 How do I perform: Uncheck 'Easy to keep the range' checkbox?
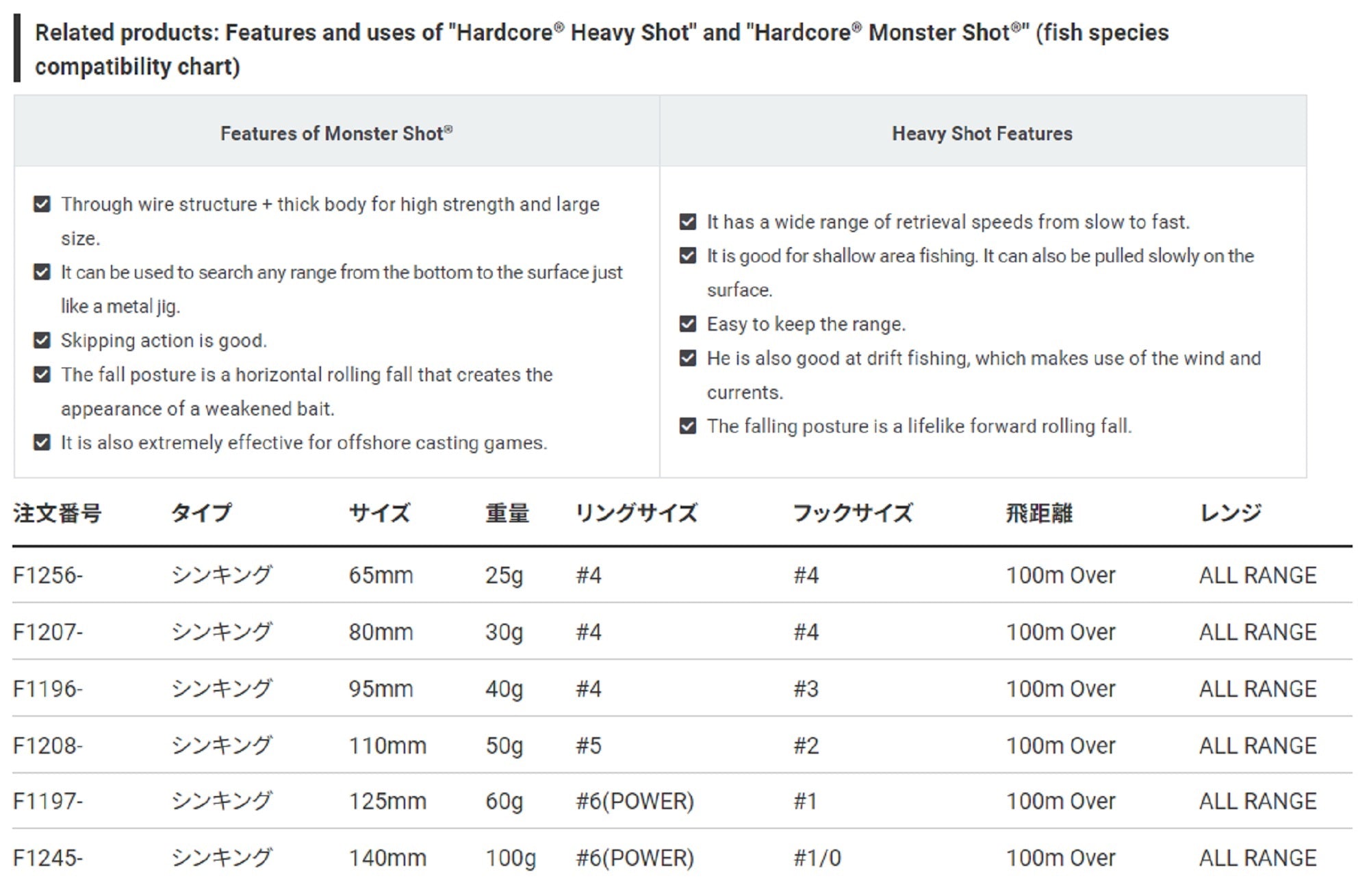[x=688, y=324]
